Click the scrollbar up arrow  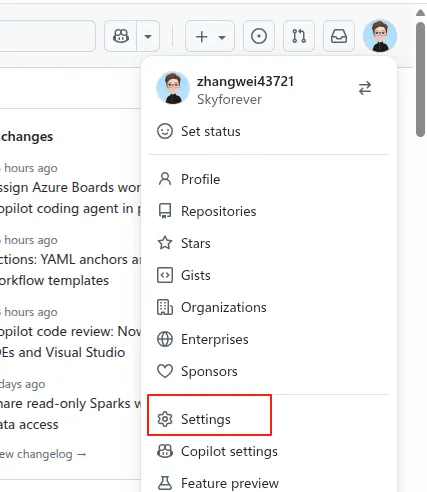(421, 13)
